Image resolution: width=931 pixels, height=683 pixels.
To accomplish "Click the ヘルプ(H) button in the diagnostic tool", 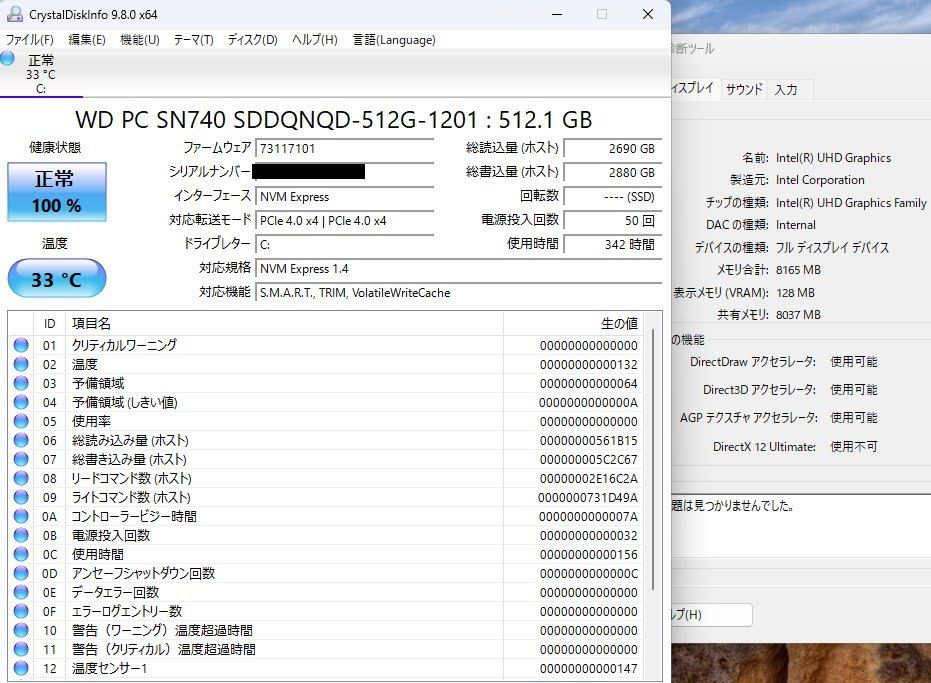I will 711,615.
